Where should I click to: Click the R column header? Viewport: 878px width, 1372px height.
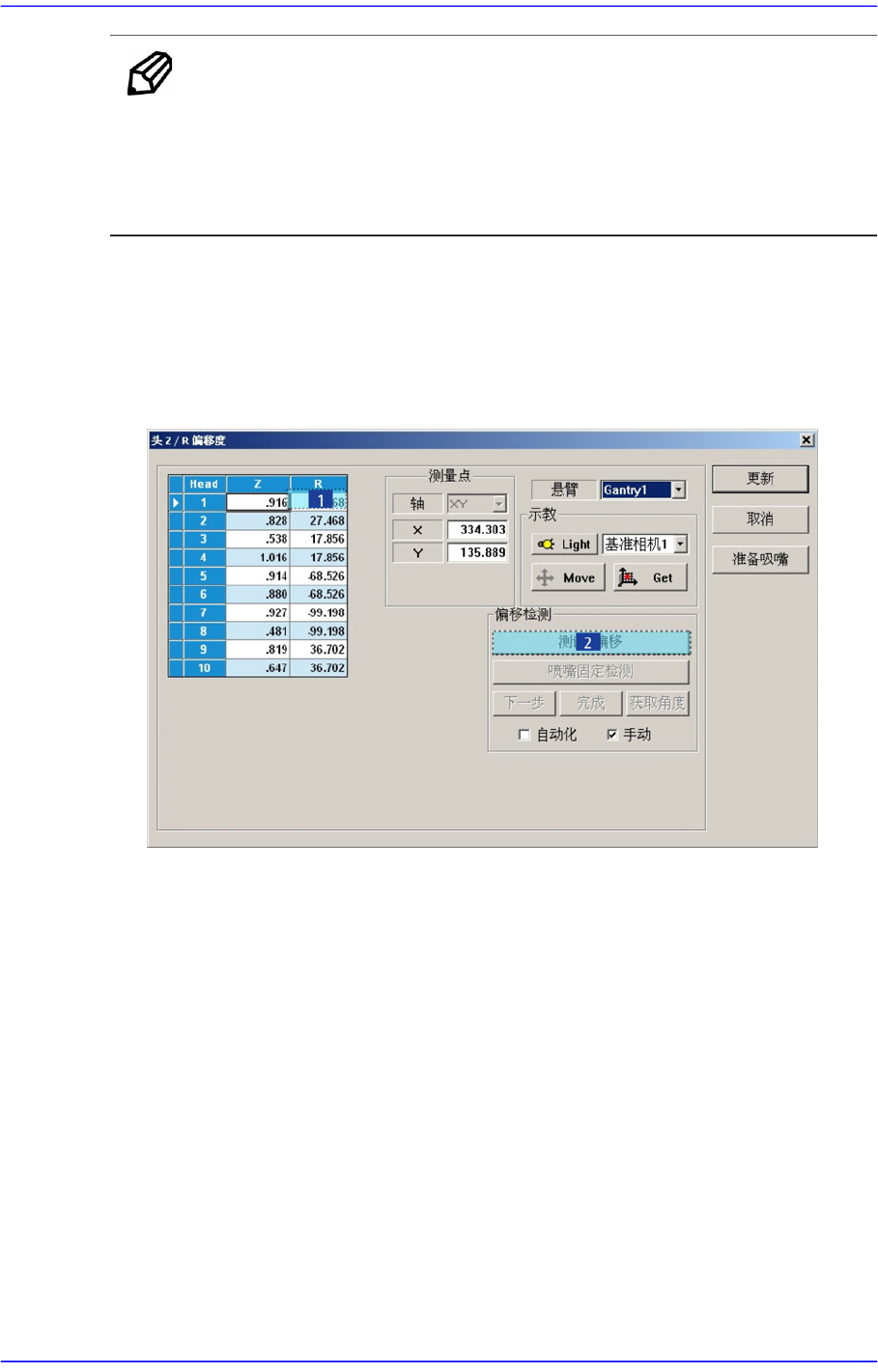319,484
